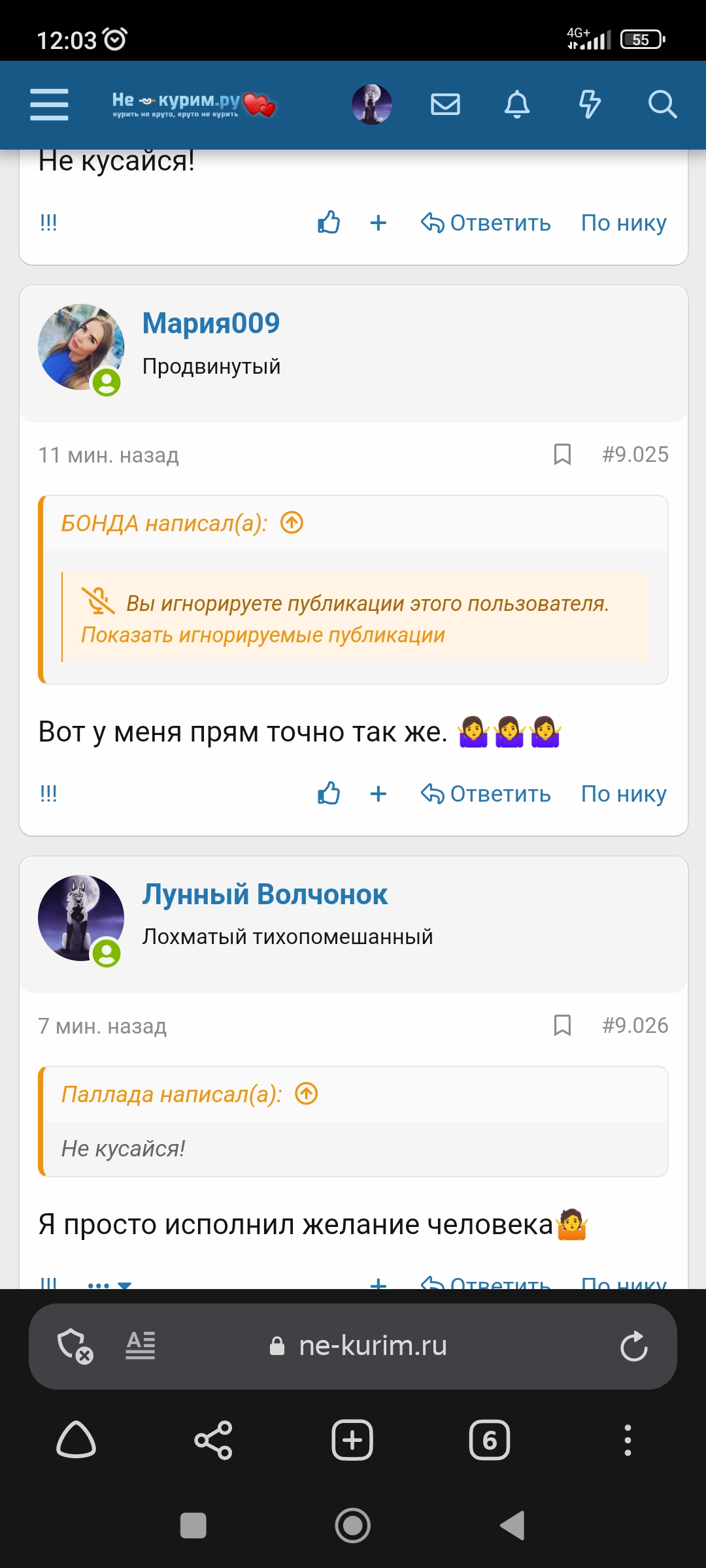706x1568 pixels.
Task: Open the browser tabs switcher showing 6
Action: (x=490, y=1440)
